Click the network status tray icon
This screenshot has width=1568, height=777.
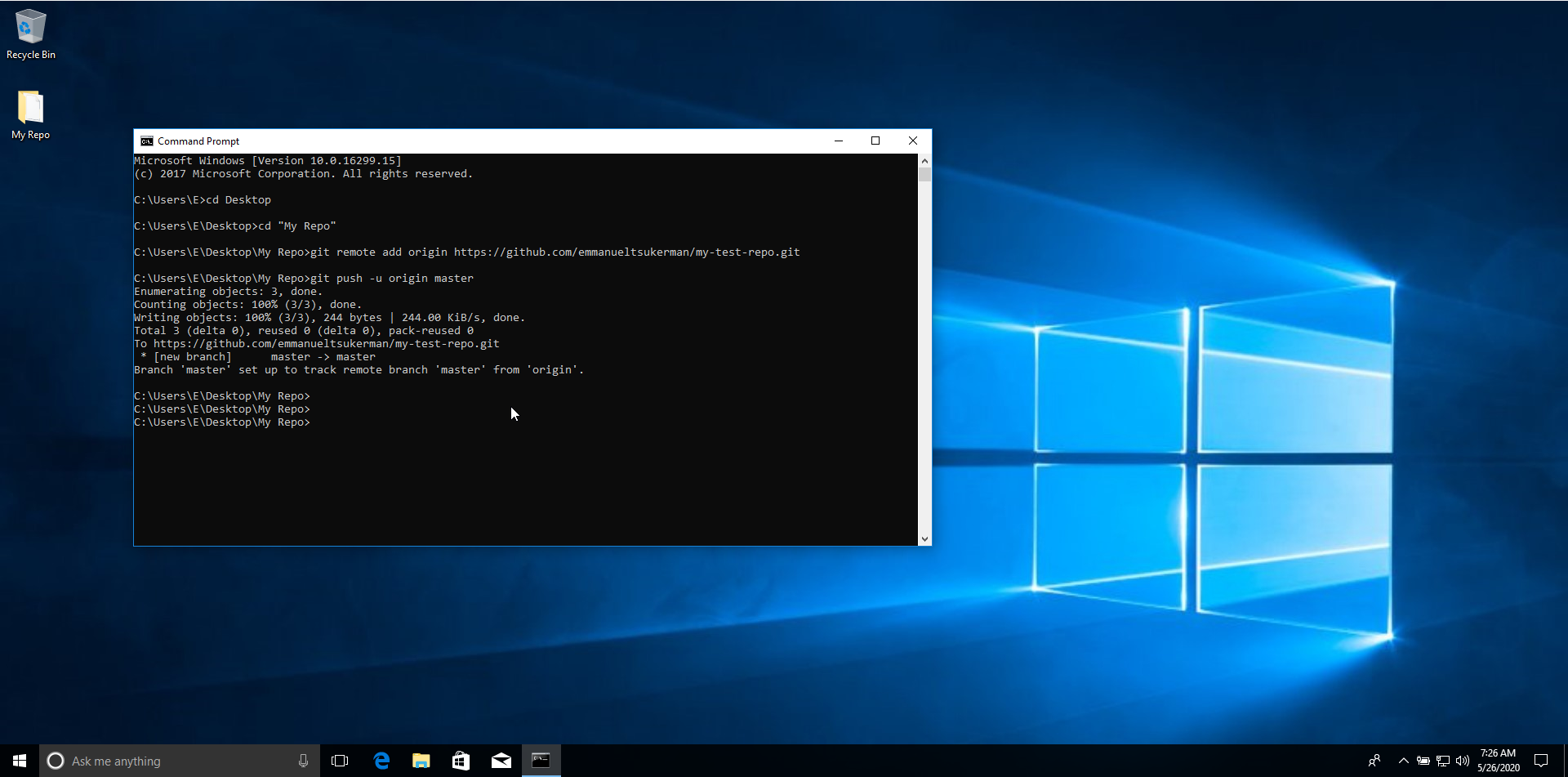coord(1442,761)
